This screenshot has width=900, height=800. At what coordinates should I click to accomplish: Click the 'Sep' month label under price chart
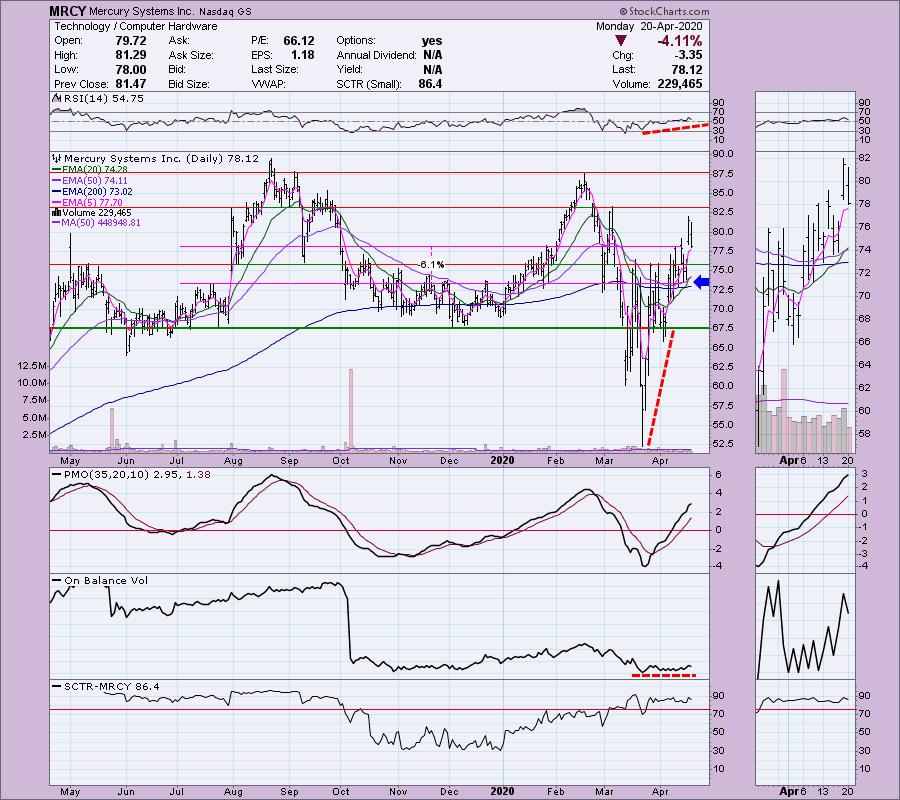coord(289,460)
